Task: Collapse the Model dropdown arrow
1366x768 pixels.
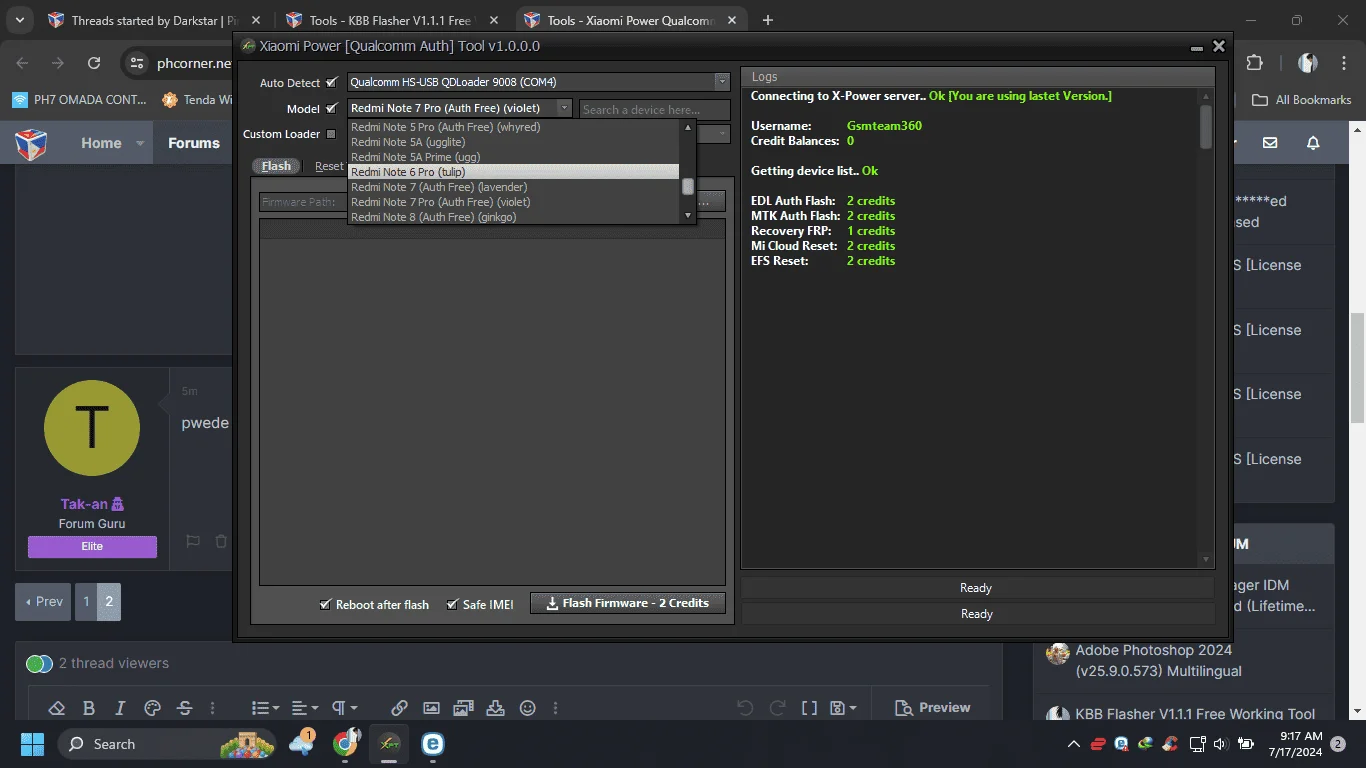Action: pyautogui.click(x=564, y=108)
